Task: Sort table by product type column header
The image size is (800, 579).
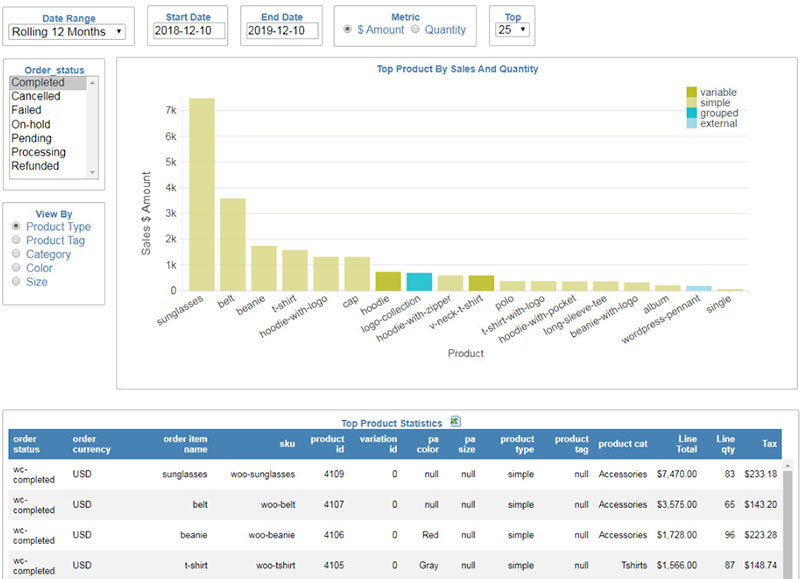Action: click(517, 444)
